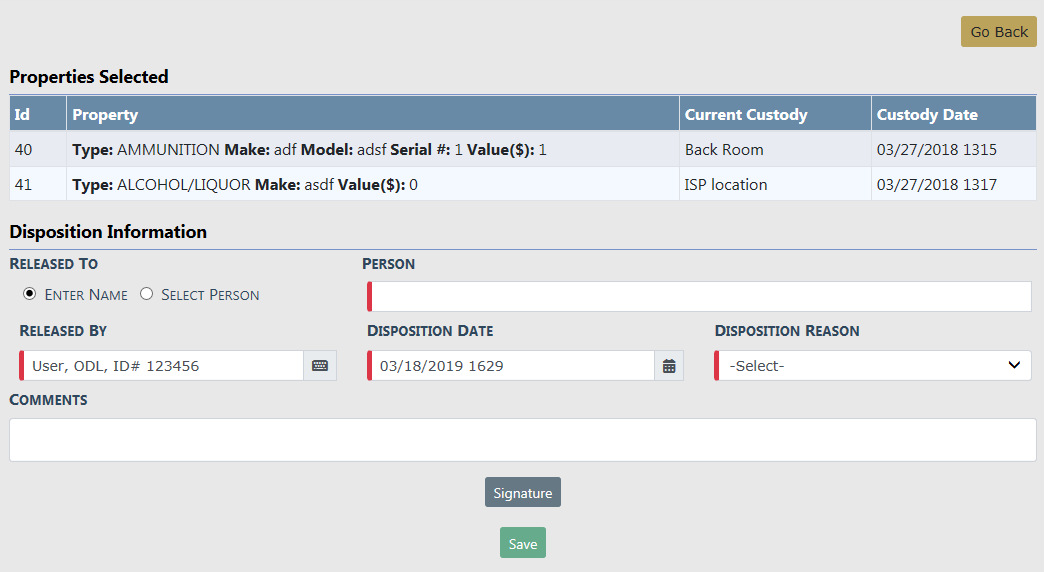This screenshot has height=572, width=1045.
Task: Click the green Save button
Action: (x=522, y=543)
